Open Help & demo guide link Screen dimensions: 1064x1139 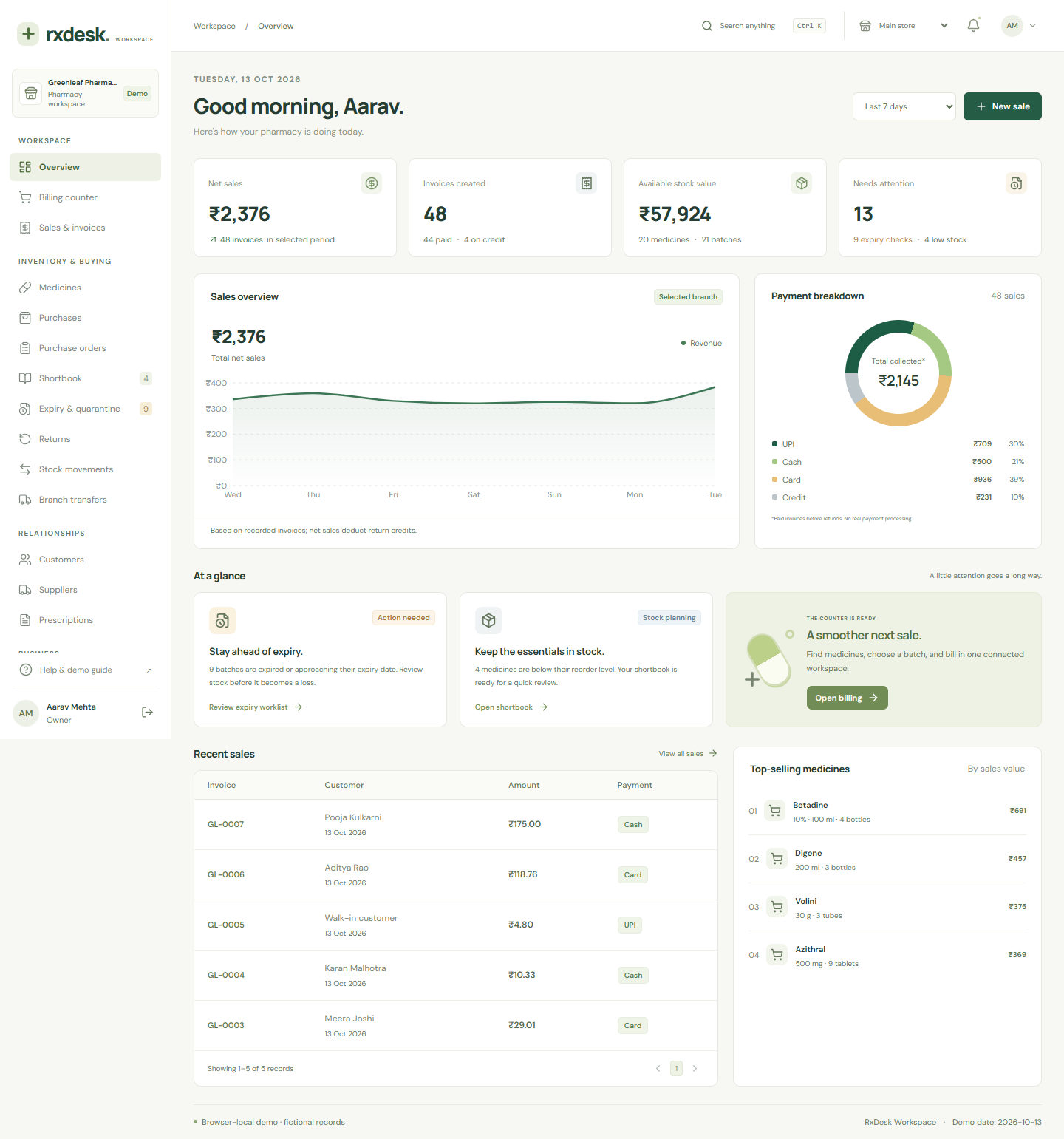point(85,670)
